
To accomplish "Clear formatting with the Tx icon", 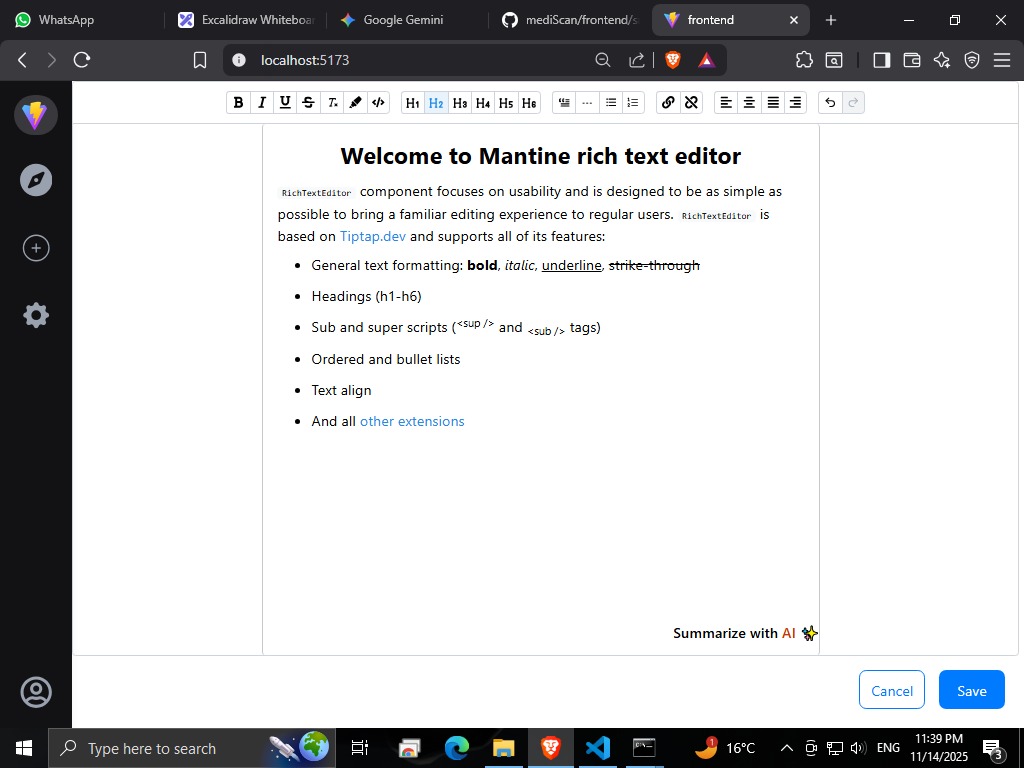I will coord(332,102).
